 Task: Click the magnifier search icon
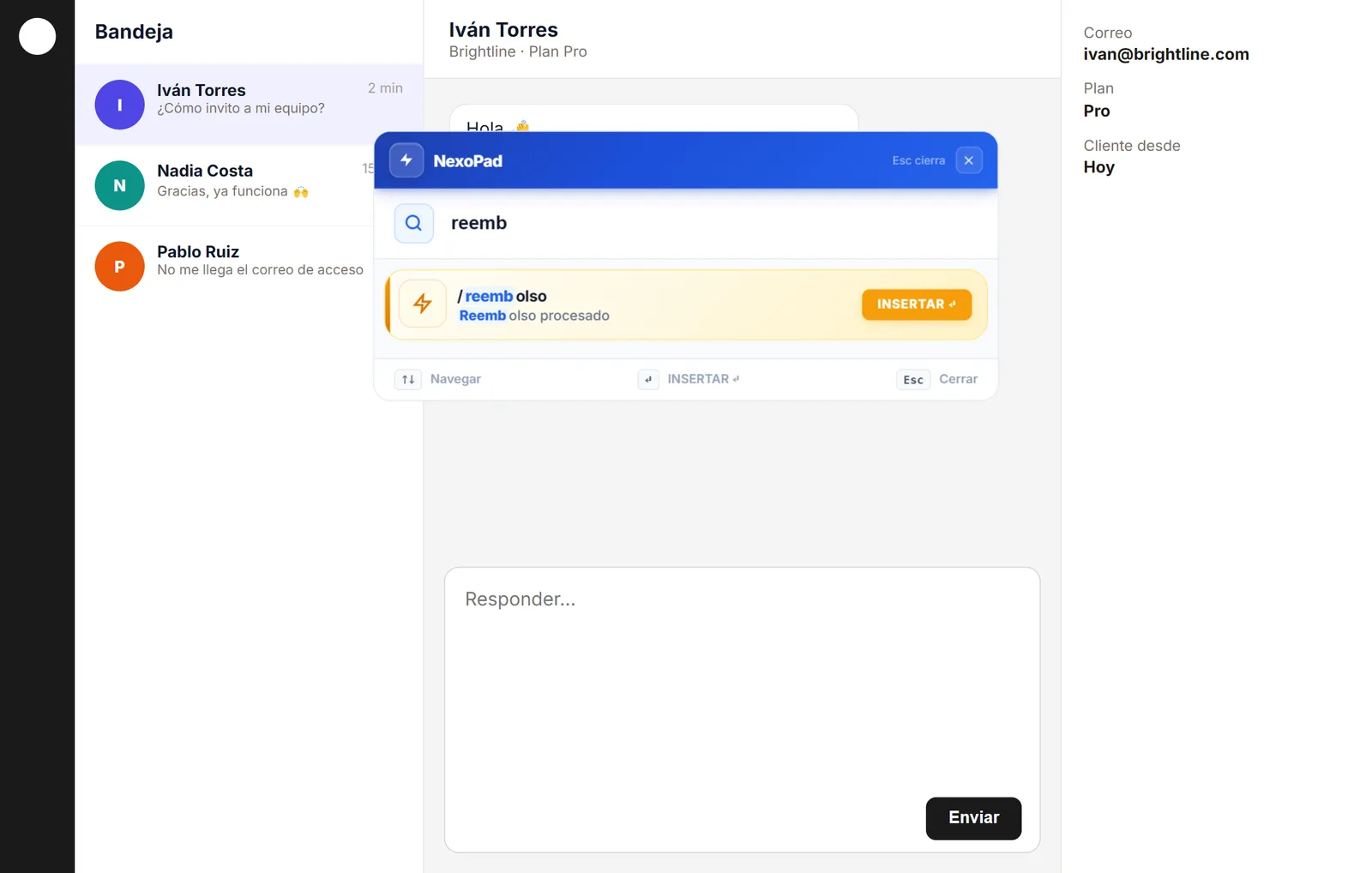[x=413, y=223]
